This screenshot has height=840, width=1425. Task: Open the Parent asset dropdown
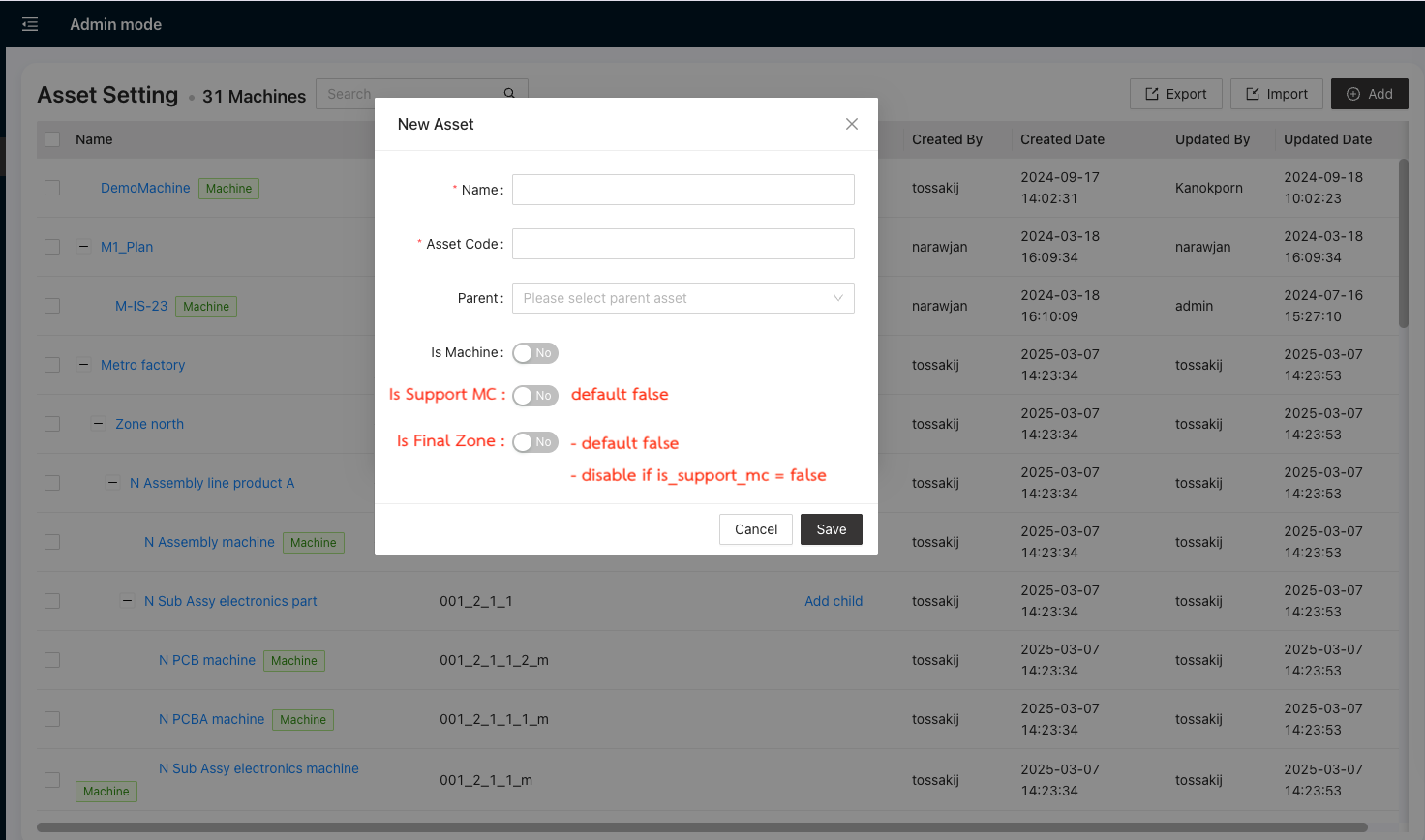pyautogui.click(x=682, y=298)
